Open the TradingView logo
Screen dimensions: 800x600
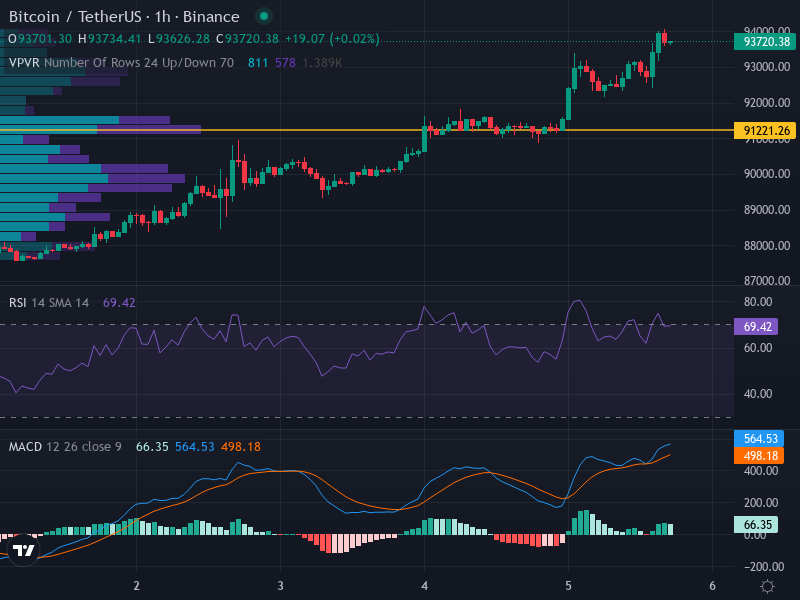tap(24, 549)
